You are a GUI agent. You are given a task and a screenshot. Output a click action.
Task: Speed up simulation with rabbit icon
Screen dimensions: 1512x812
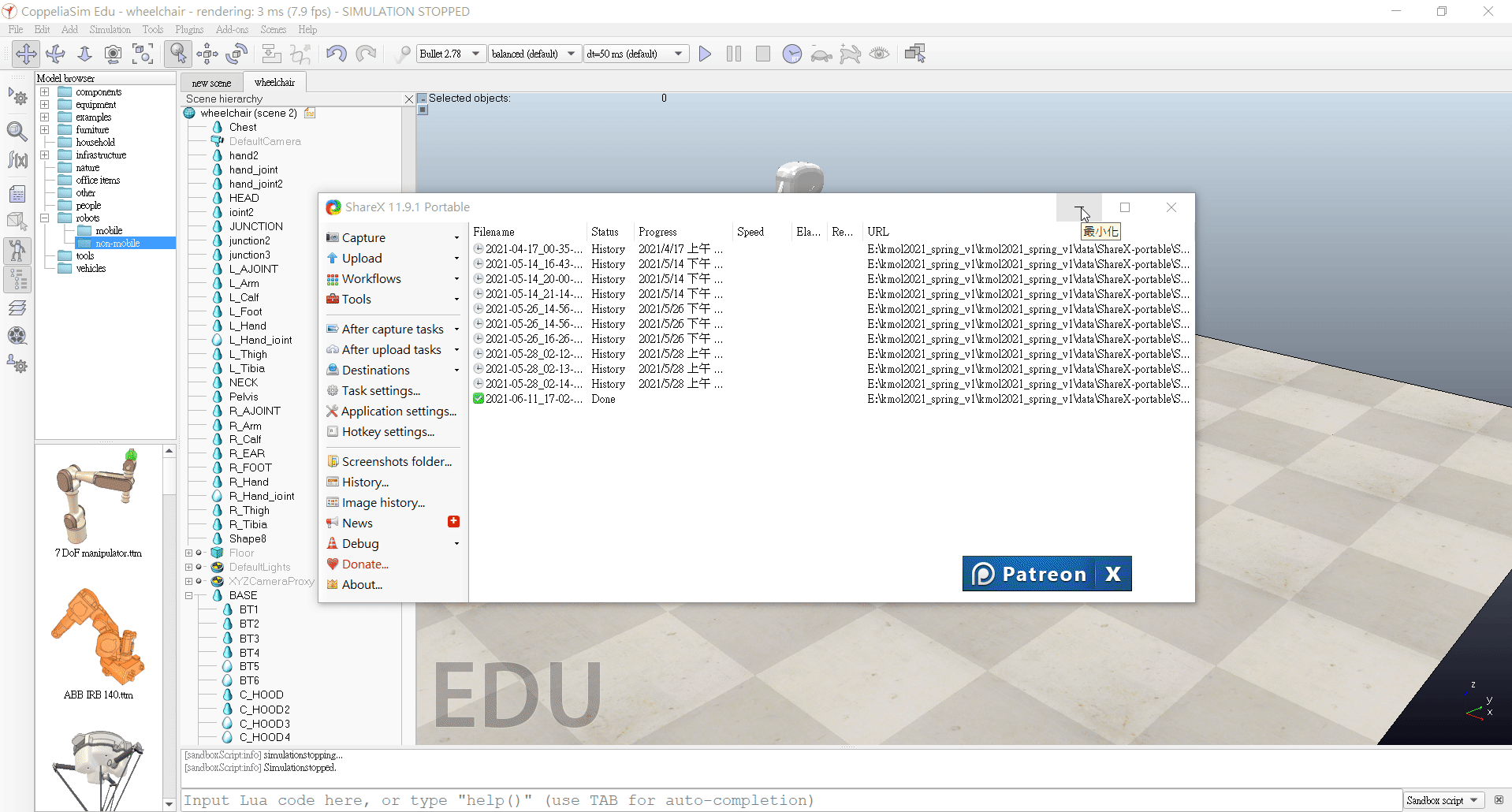pos(851,54)
